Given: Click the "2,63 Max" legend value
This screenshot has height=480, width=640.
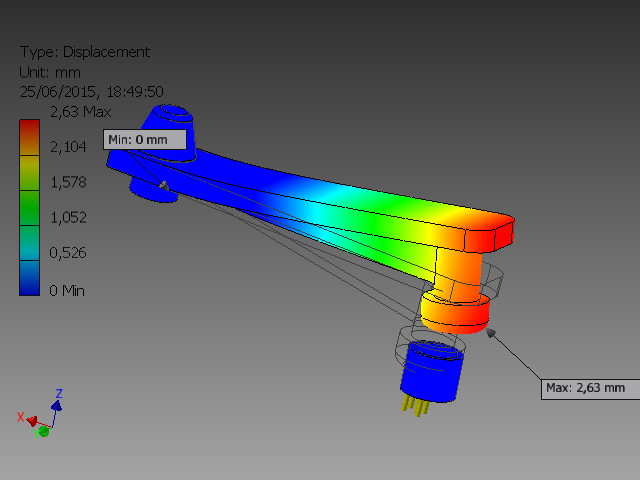Looking at the screenshot, I should 80,112.
